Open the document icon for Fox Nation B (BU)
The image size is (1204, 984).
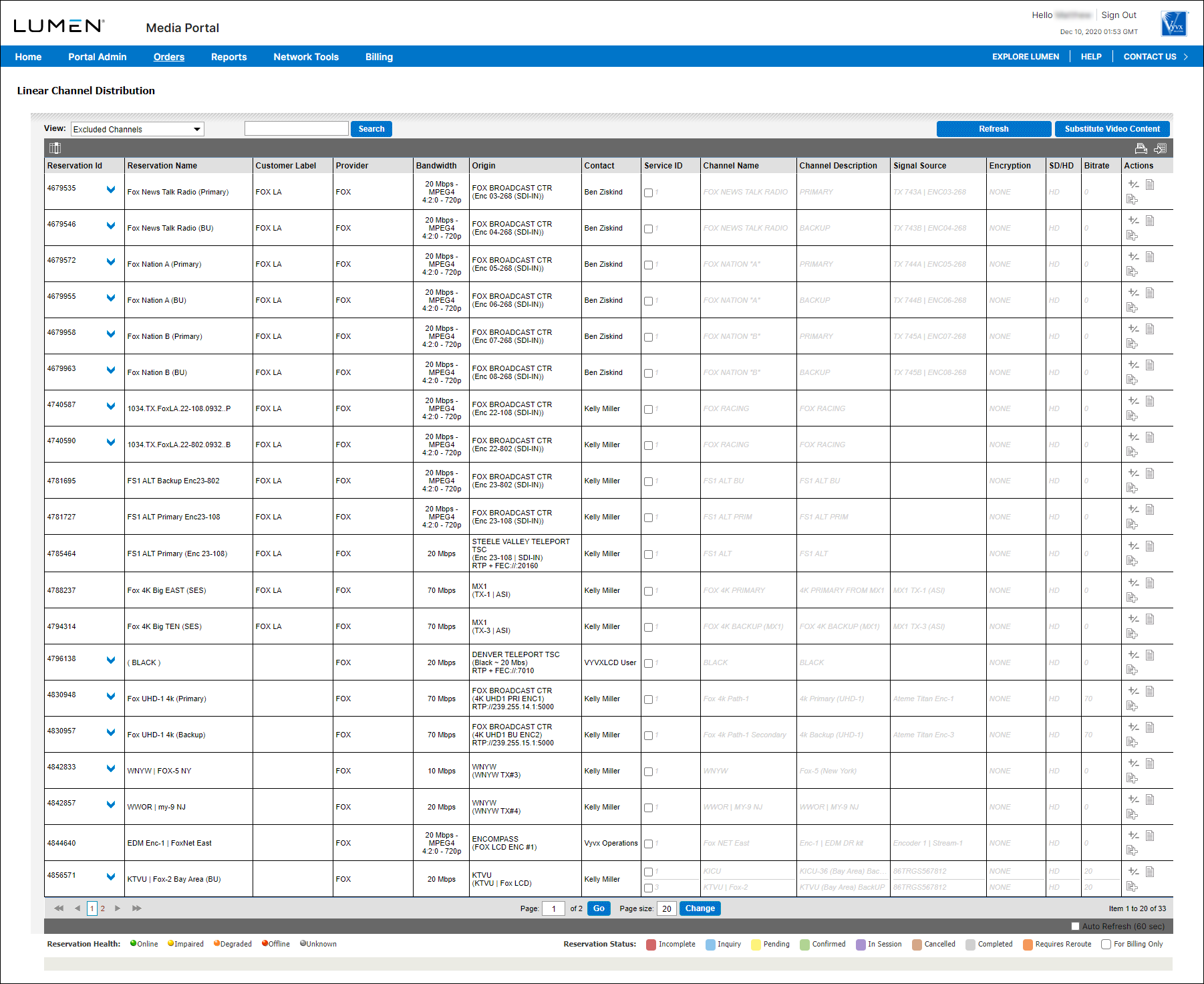point(1150,365)
